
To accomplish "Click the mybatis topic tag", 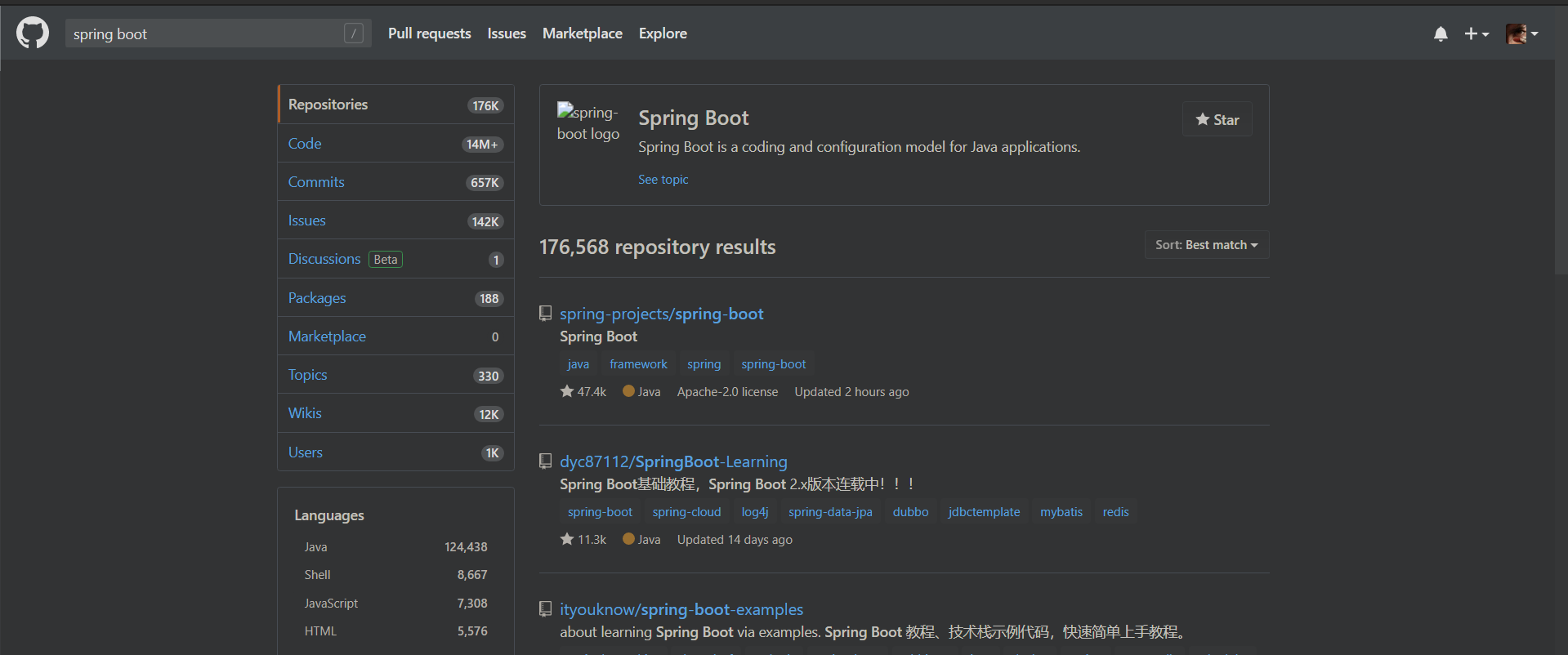I will [1061, 512].
